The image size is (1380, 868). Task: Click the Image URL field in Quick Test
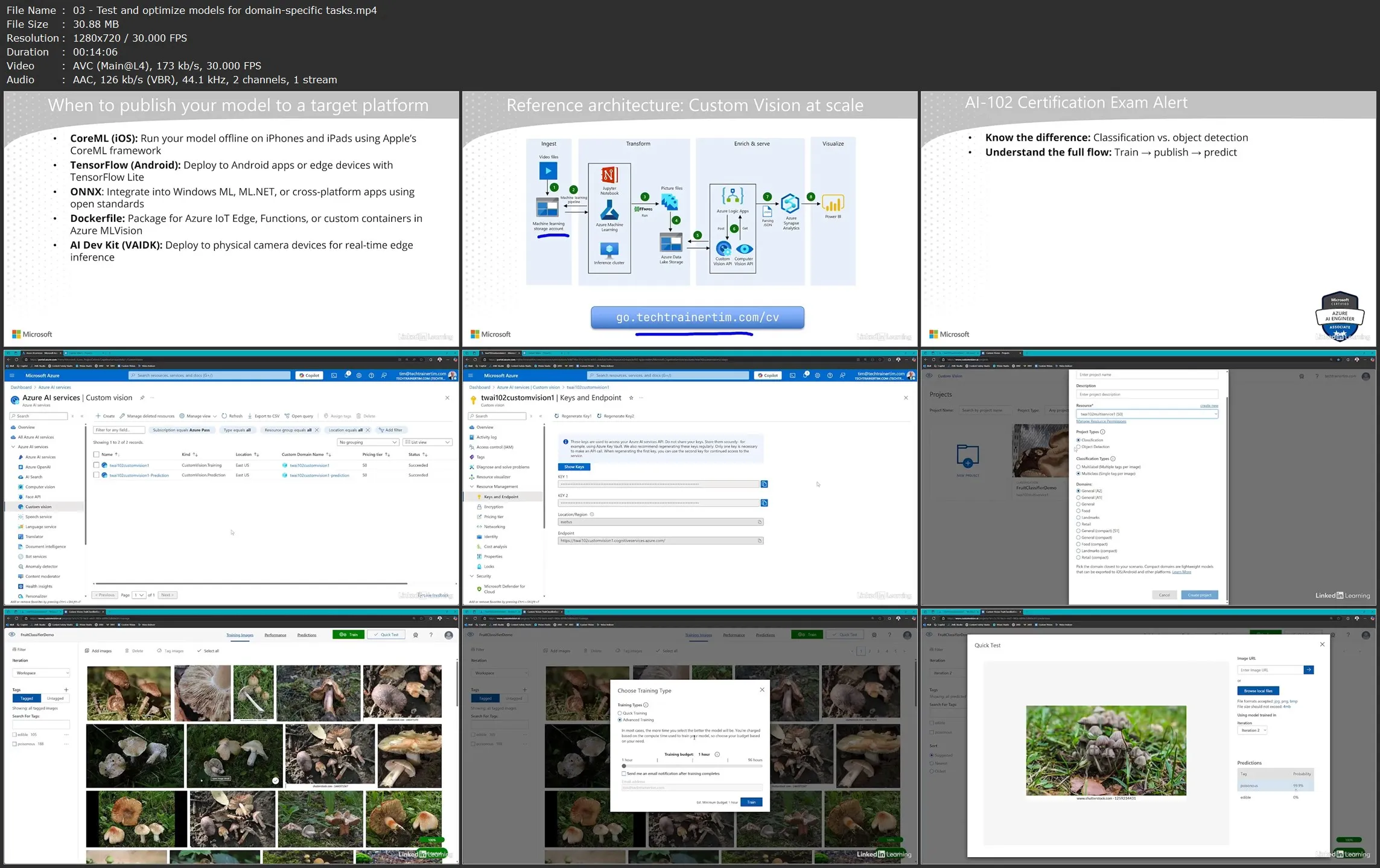click(x=1270, y=670)
